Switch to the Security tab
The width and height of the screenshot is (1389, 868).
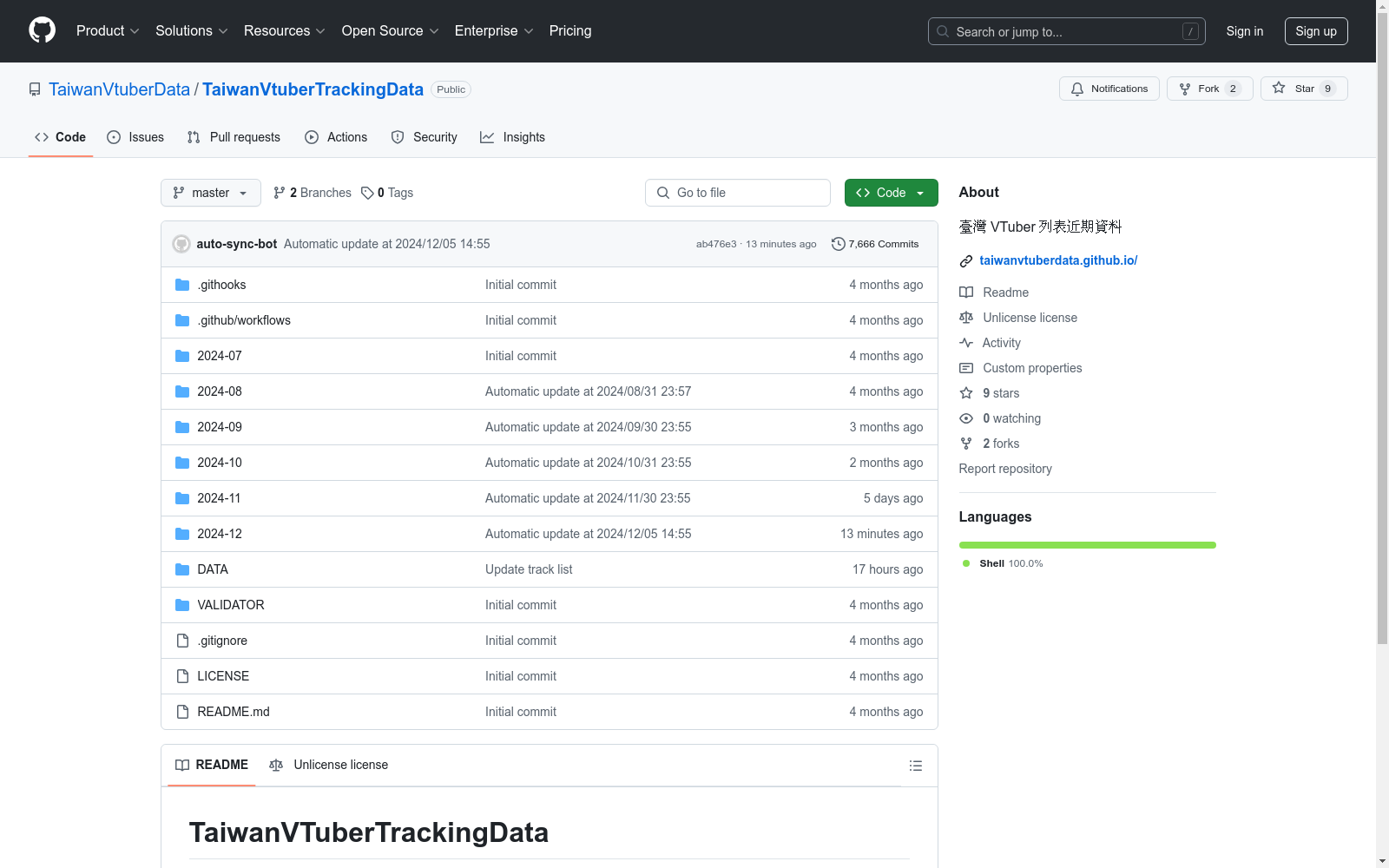point(424,137)
